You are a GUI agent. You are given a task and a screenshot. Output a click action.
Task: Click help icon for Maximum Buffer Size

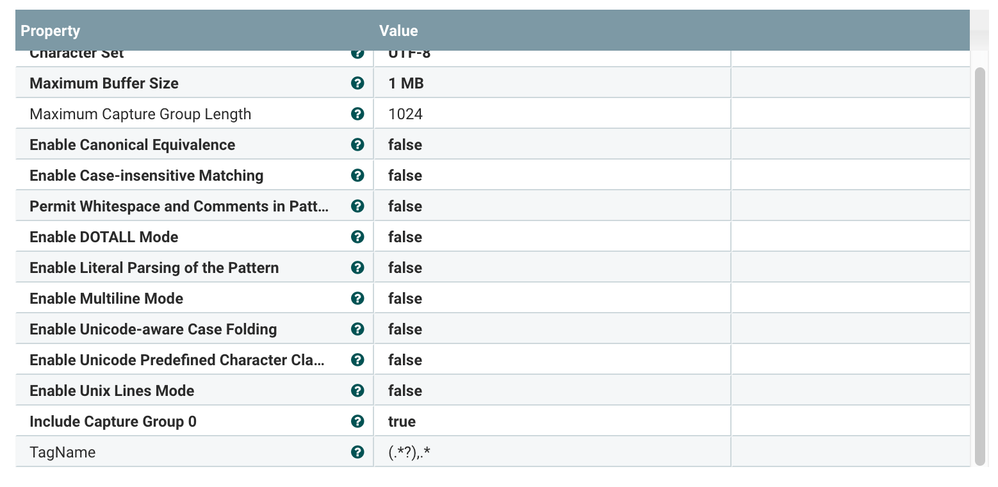357,83
